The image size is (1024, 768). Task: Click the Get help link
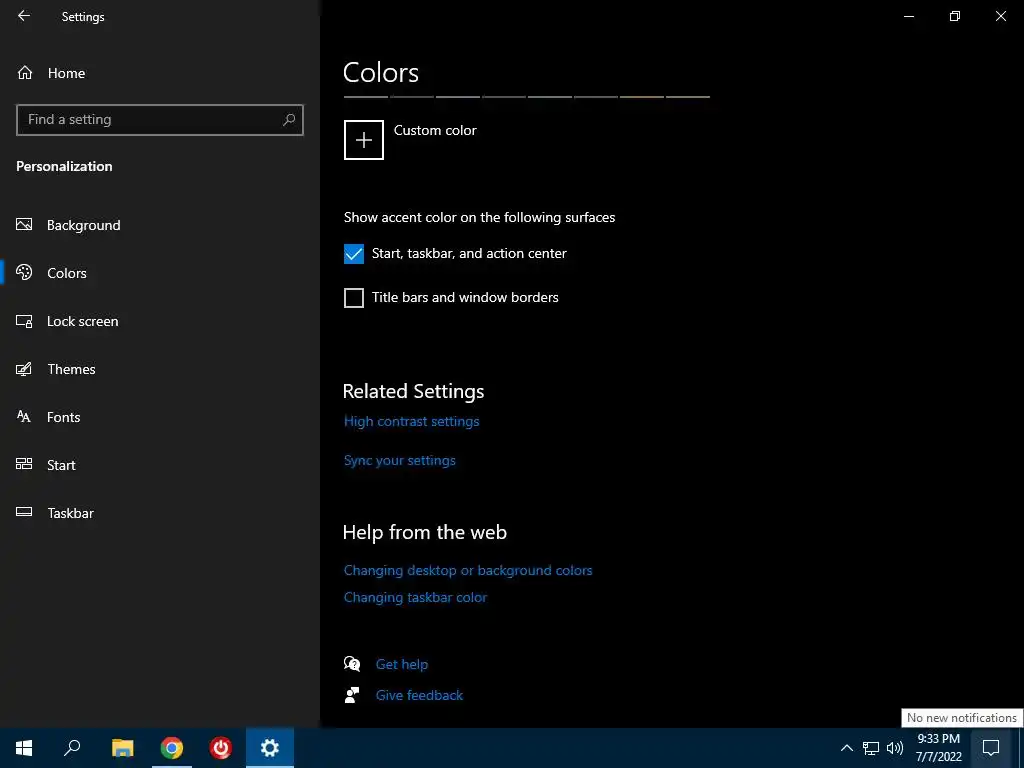pos(402,664)
